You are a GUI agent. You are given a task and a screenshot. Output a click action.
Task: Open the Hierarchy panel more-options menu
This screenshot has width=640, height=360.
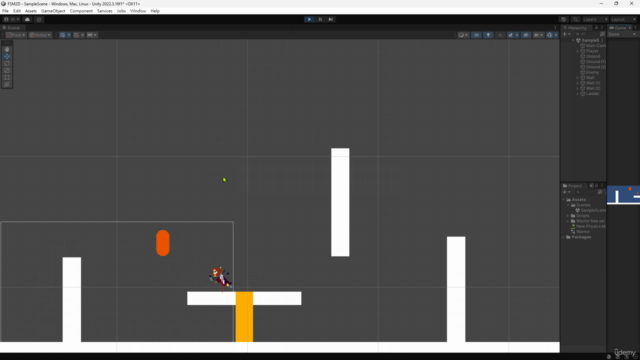pos(602,28)
